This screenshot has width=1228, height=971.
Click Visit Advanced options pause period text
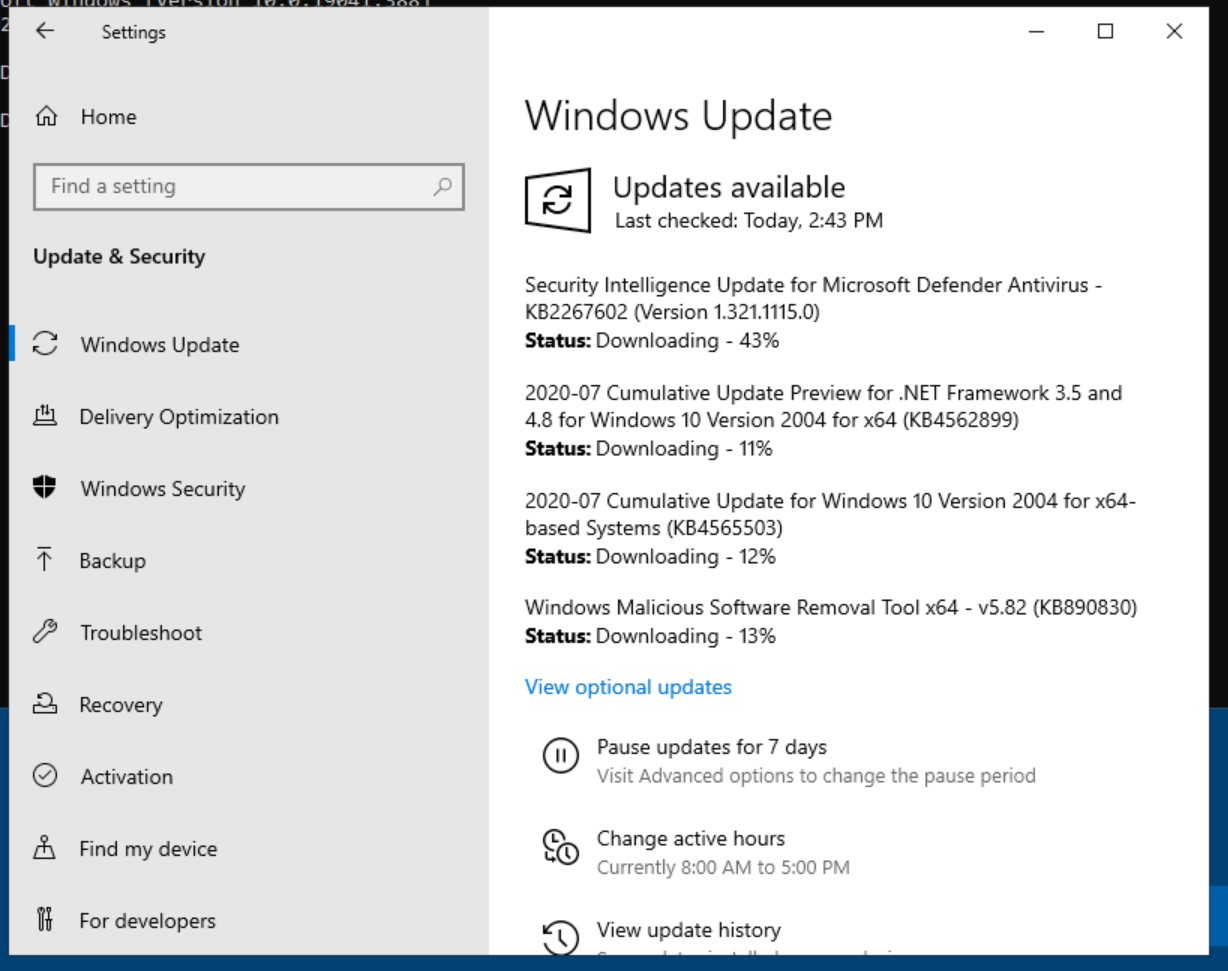[816, 775]
